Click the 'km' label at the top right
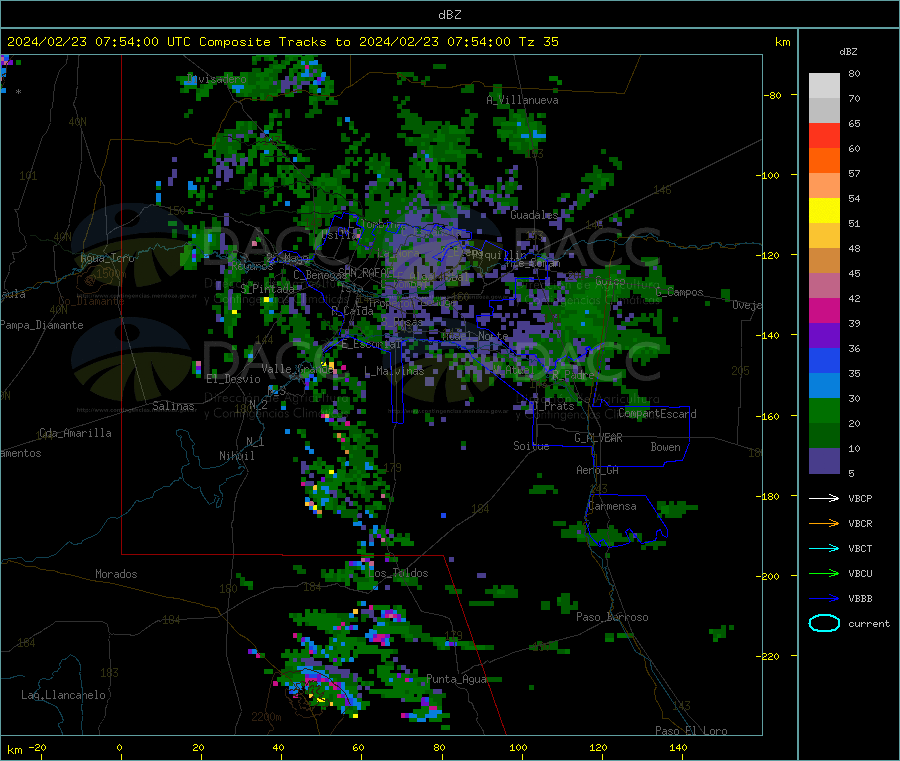This screenshot has width=900, height=761. click(782, 42)
